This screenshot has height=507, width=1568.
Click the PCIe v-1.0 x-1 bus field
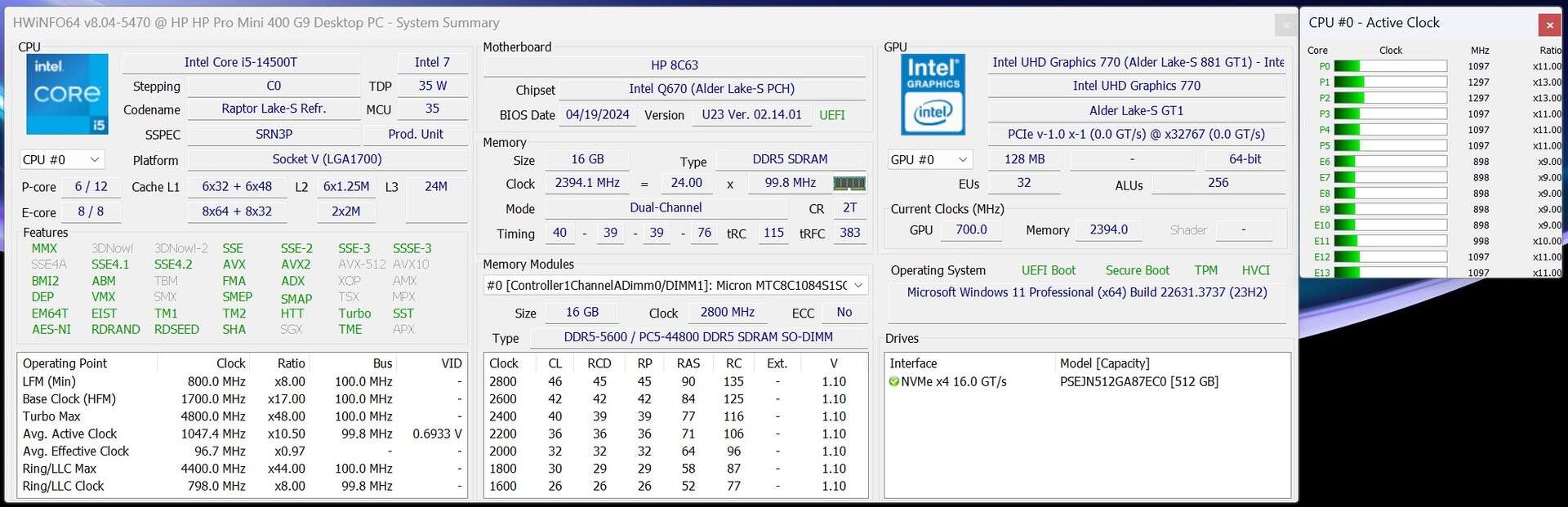pos(1137,134)
